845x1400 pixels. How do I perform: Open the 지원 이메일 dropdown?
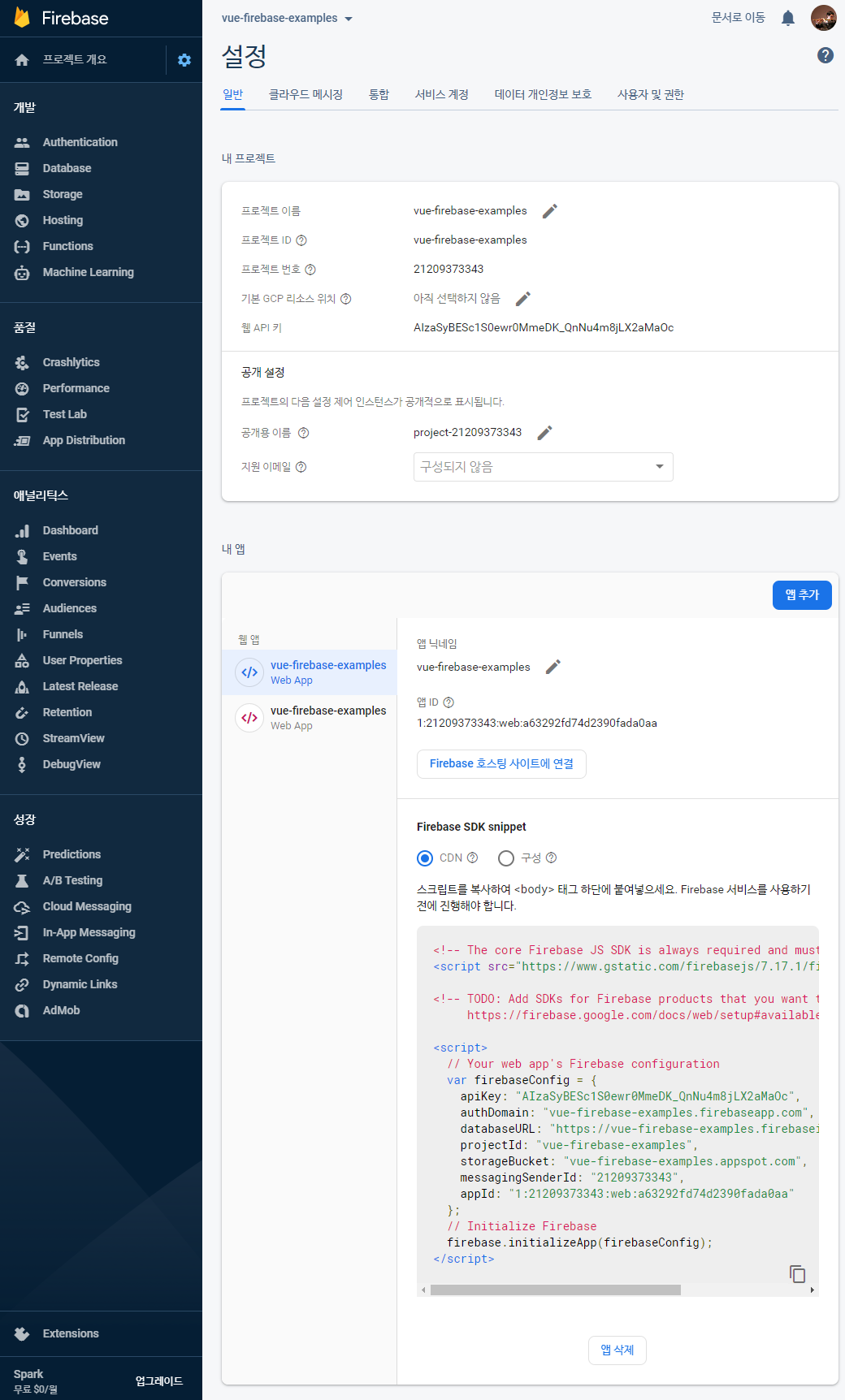544,467
